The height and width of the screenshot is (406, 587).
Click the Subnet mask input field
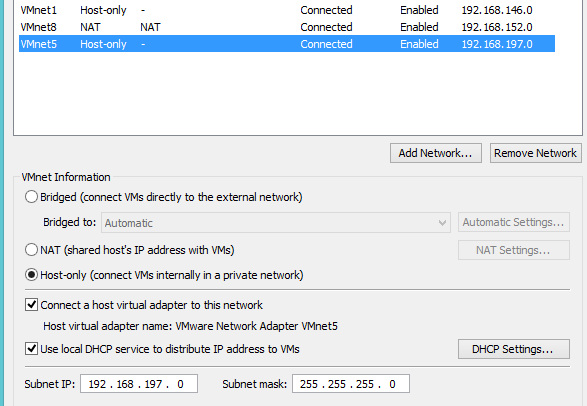(351, 384)
